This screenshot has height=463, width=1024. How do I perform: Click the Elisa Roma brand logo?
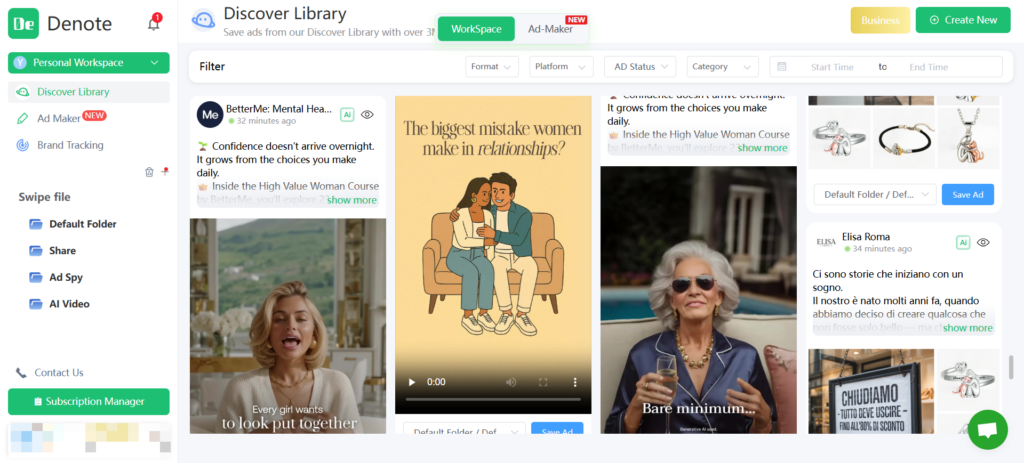click(x=826, y=242)
